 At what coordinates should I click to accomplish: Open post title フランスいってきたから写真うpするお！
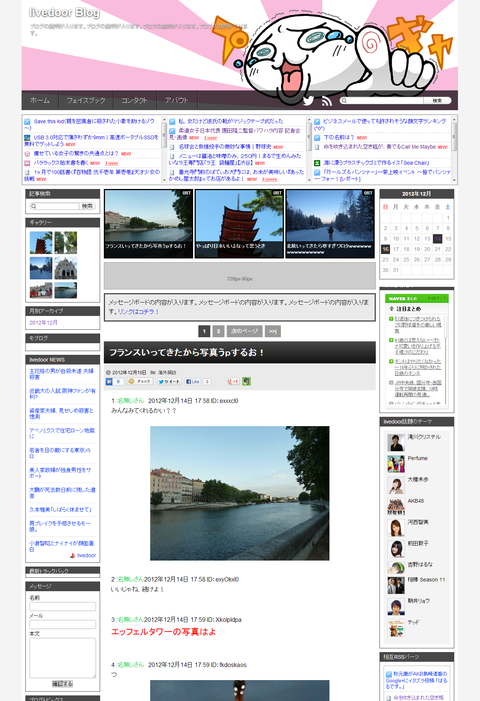pos(187,352)
